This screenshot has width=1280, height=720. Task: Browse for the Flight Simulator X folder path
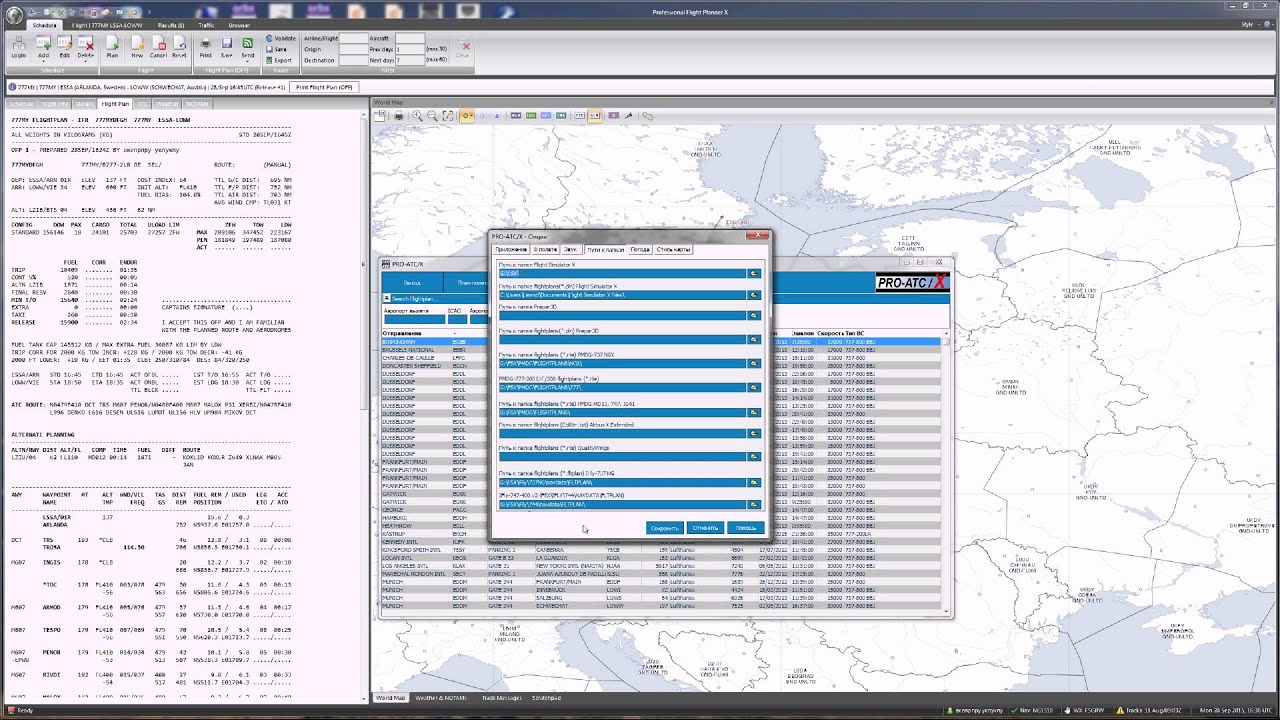coord(754,273)
